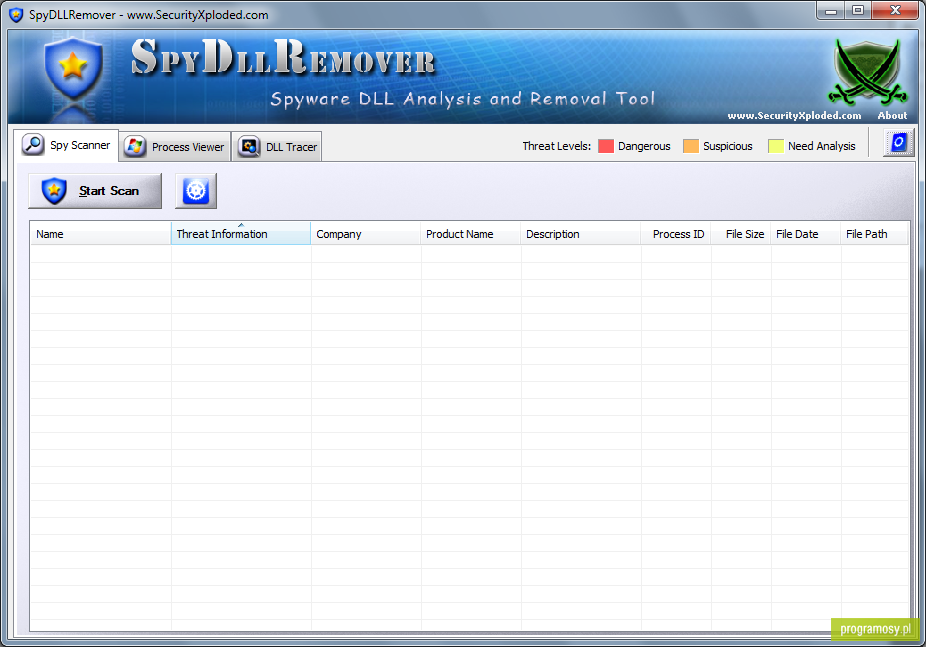Sort by the Company column header
Image resolution: width=926 pixels, height=647 pixels.
click(x=366, y=234)
